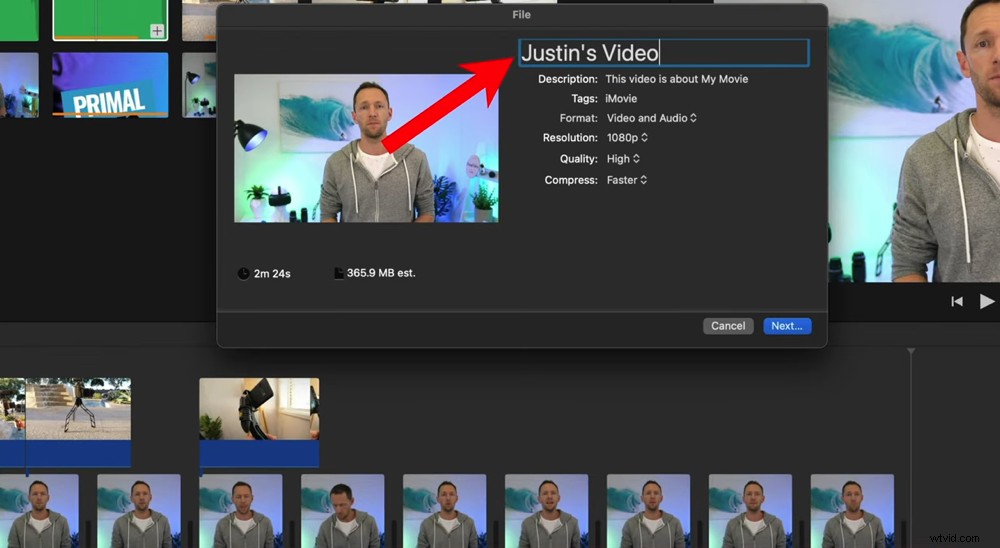Select the 365.9 MB est. size text
Image resolution: width=1000 pixels, height=548 pixels.
pos(381,273)
